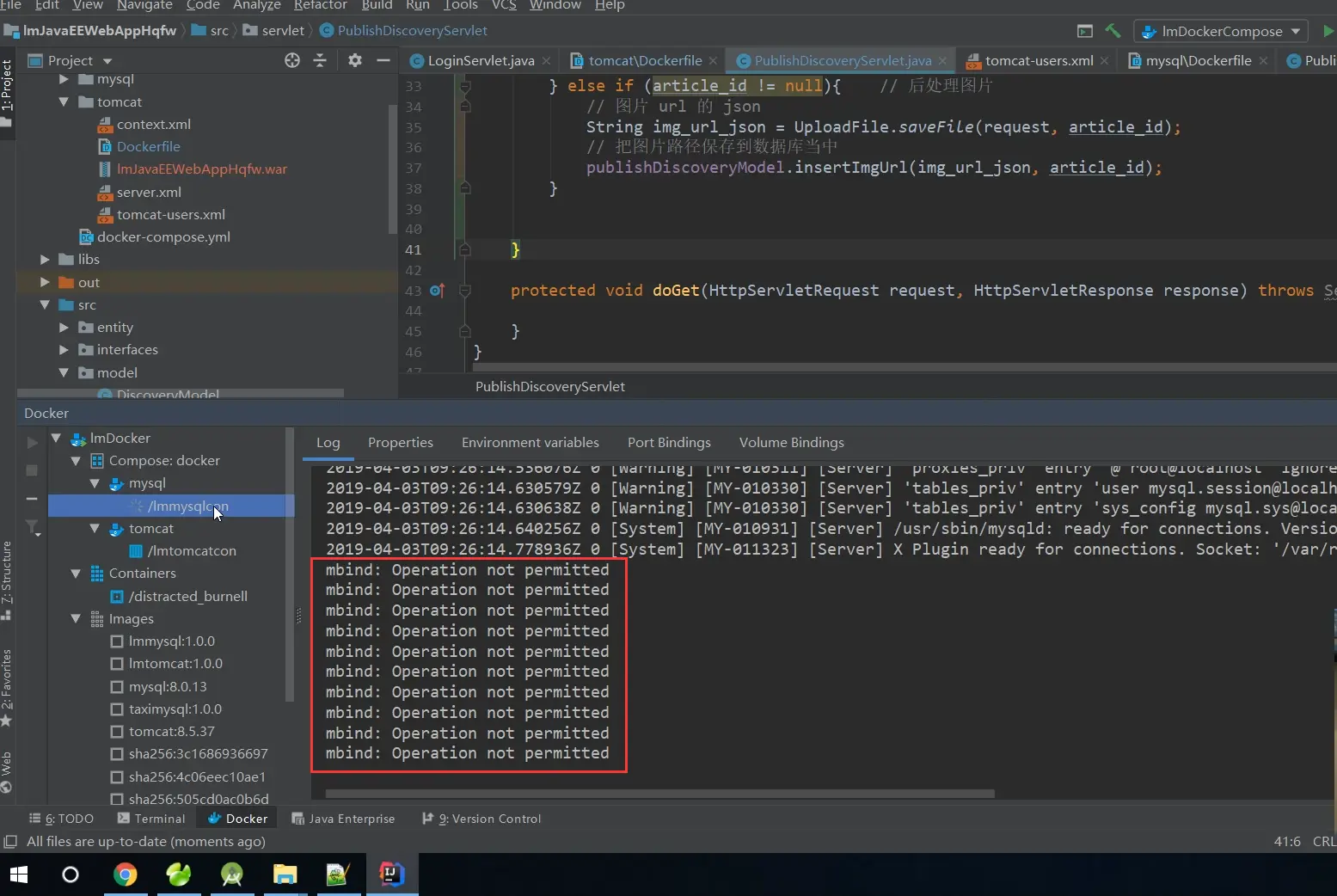Collapse the Containers node in Docker tree
This screenshot has height=896, width=1337.
(x=76, y=574)
